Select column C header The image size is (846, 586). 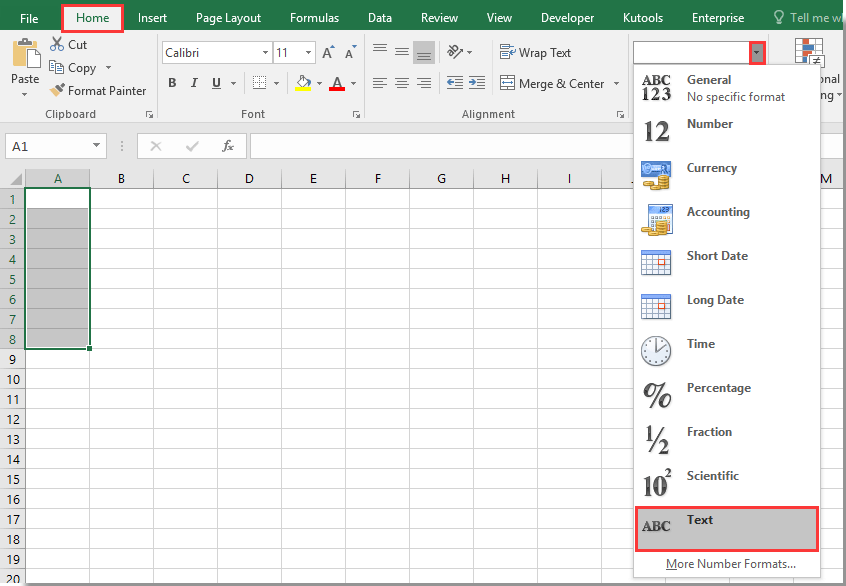pos(186,179)
